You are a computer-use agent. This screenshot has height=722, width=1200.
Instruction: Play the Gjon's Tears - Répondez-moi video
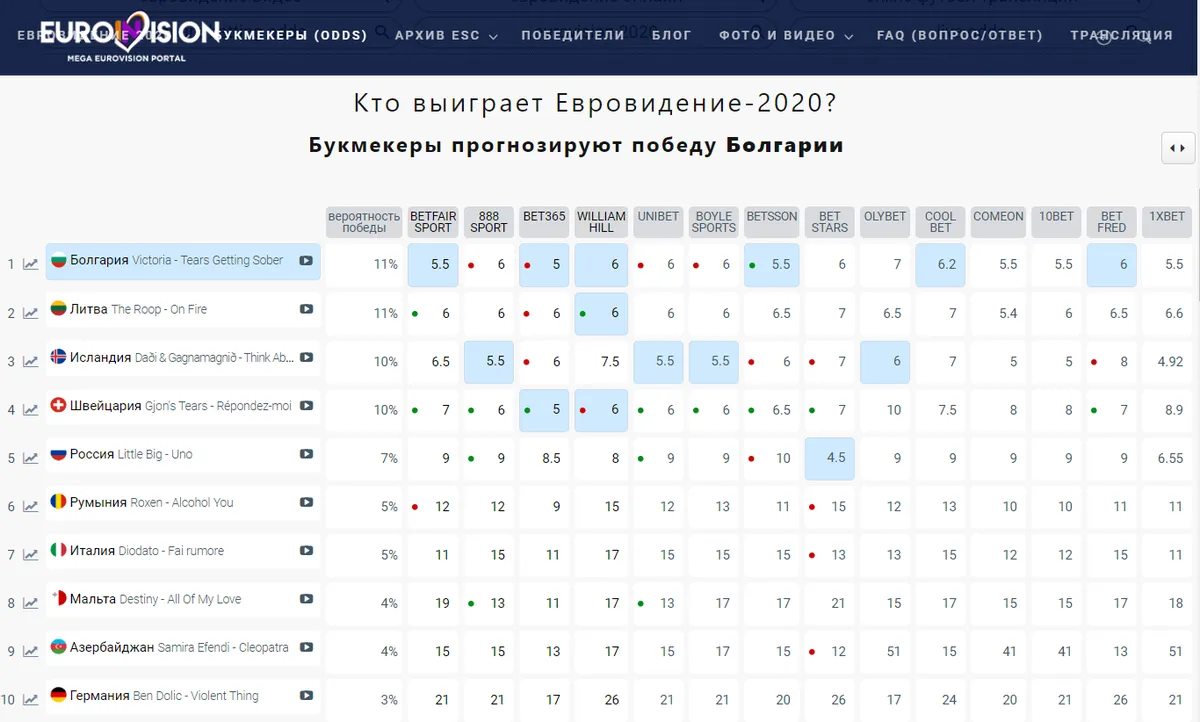tap(306, 406)
